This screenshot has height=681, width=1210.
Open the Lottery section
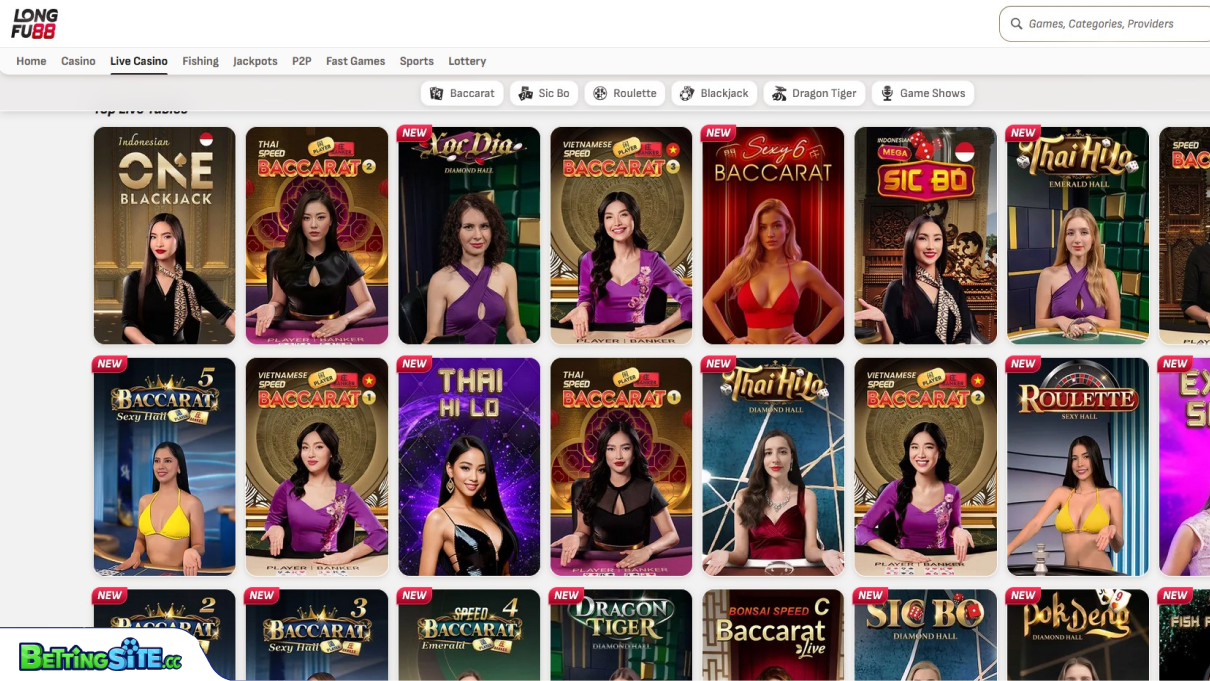coord(467,61)
